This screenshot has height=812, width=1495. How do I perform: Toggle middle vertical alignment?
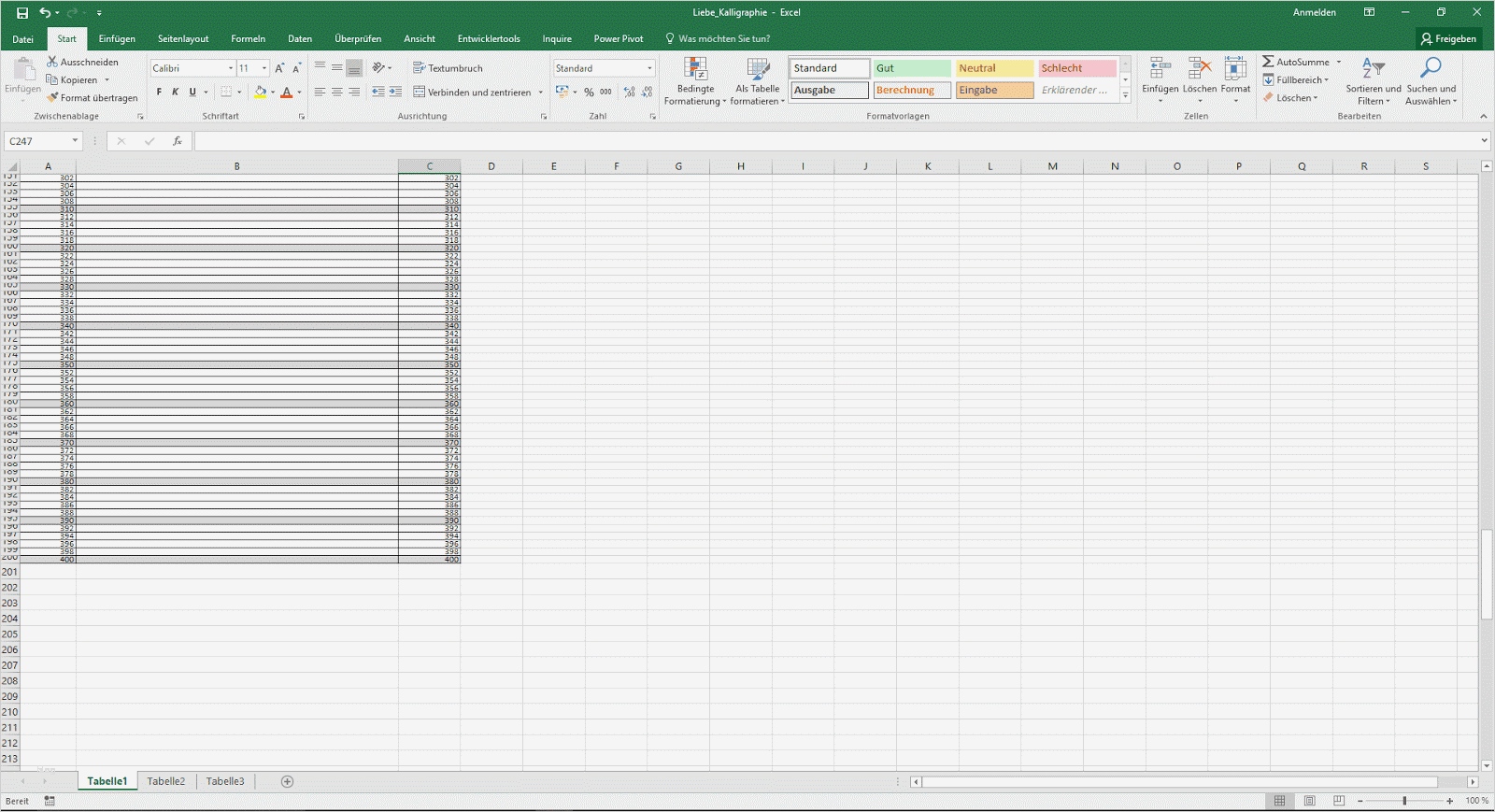(x=336, y=68)
